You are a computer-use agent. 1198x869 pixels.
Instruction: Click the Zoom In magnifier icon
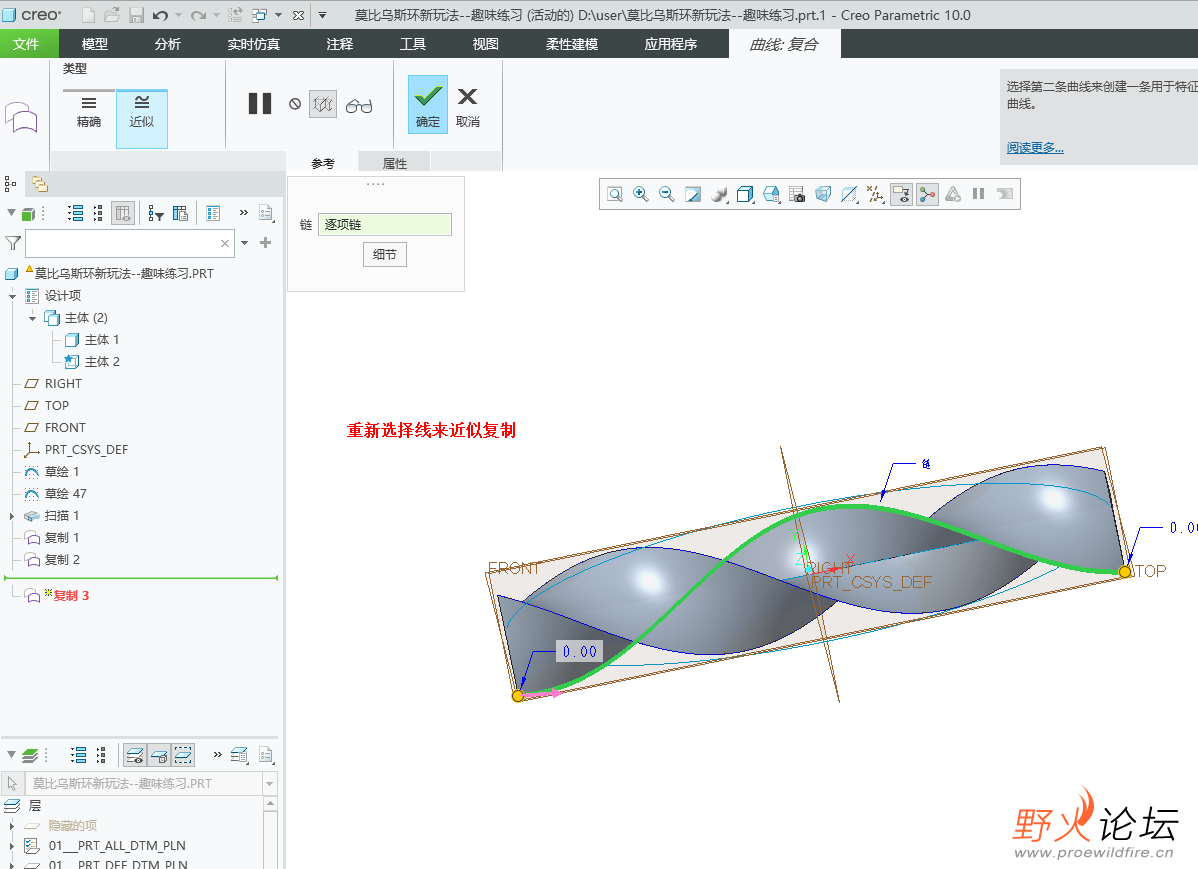coord(641,194)
